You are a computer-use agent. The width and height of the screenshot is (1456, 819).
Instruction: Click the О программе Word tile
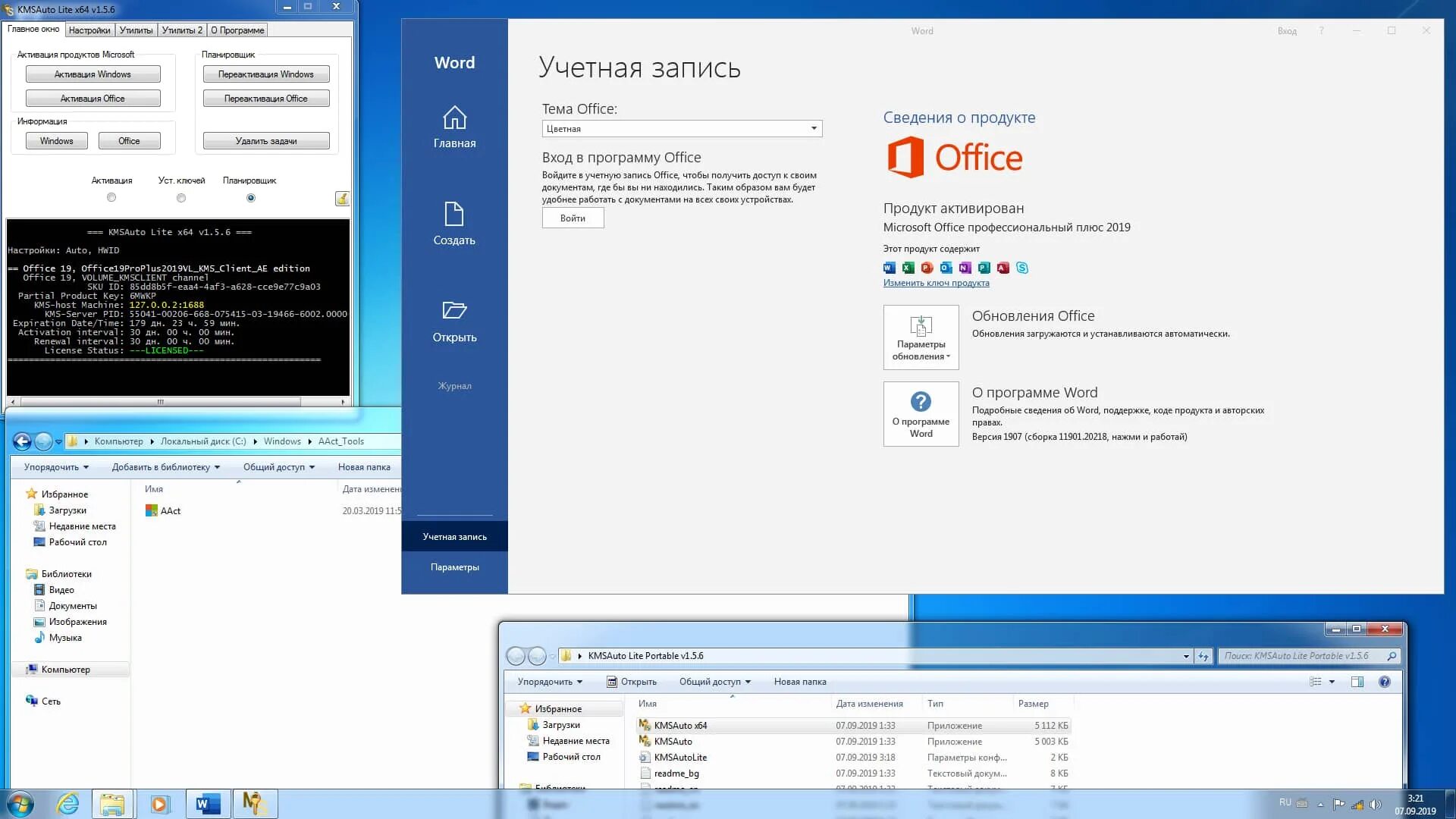[x=921, y=413]
